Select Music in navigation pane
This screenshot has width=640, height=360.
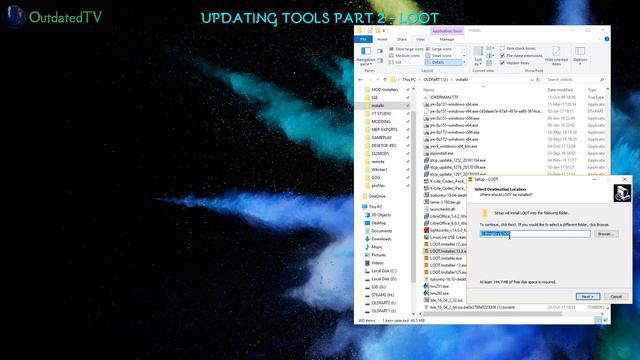click(377, 247)
